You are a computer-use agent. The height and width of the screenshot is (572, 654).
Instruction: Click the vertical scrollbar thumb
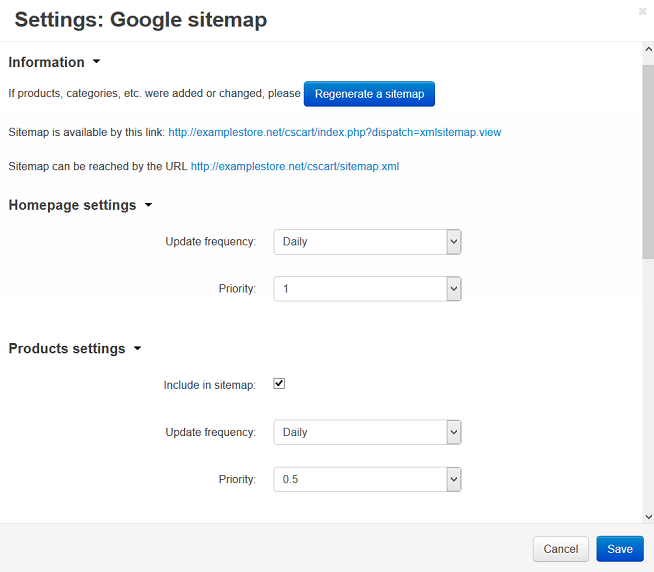click(x=648, y=162)
